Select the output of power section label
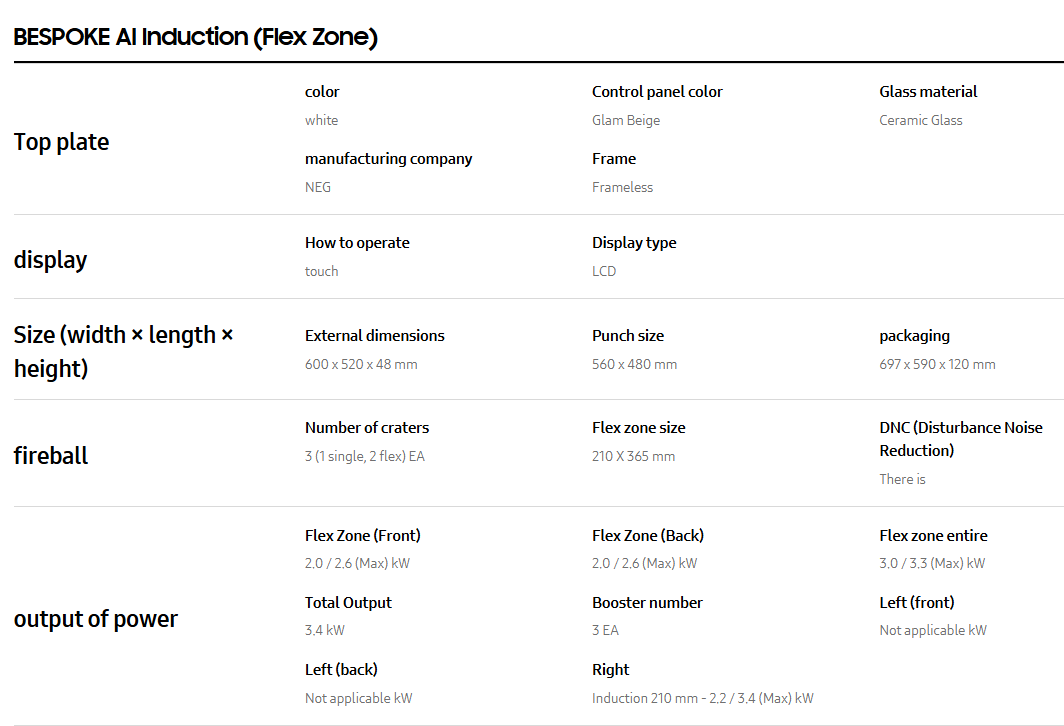 point(95,619)
